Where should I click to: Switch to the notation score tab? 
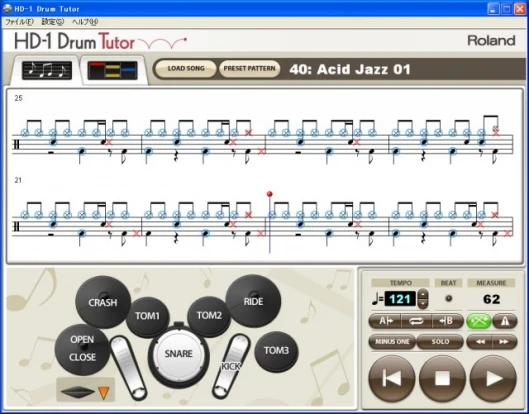coord(47,70)
